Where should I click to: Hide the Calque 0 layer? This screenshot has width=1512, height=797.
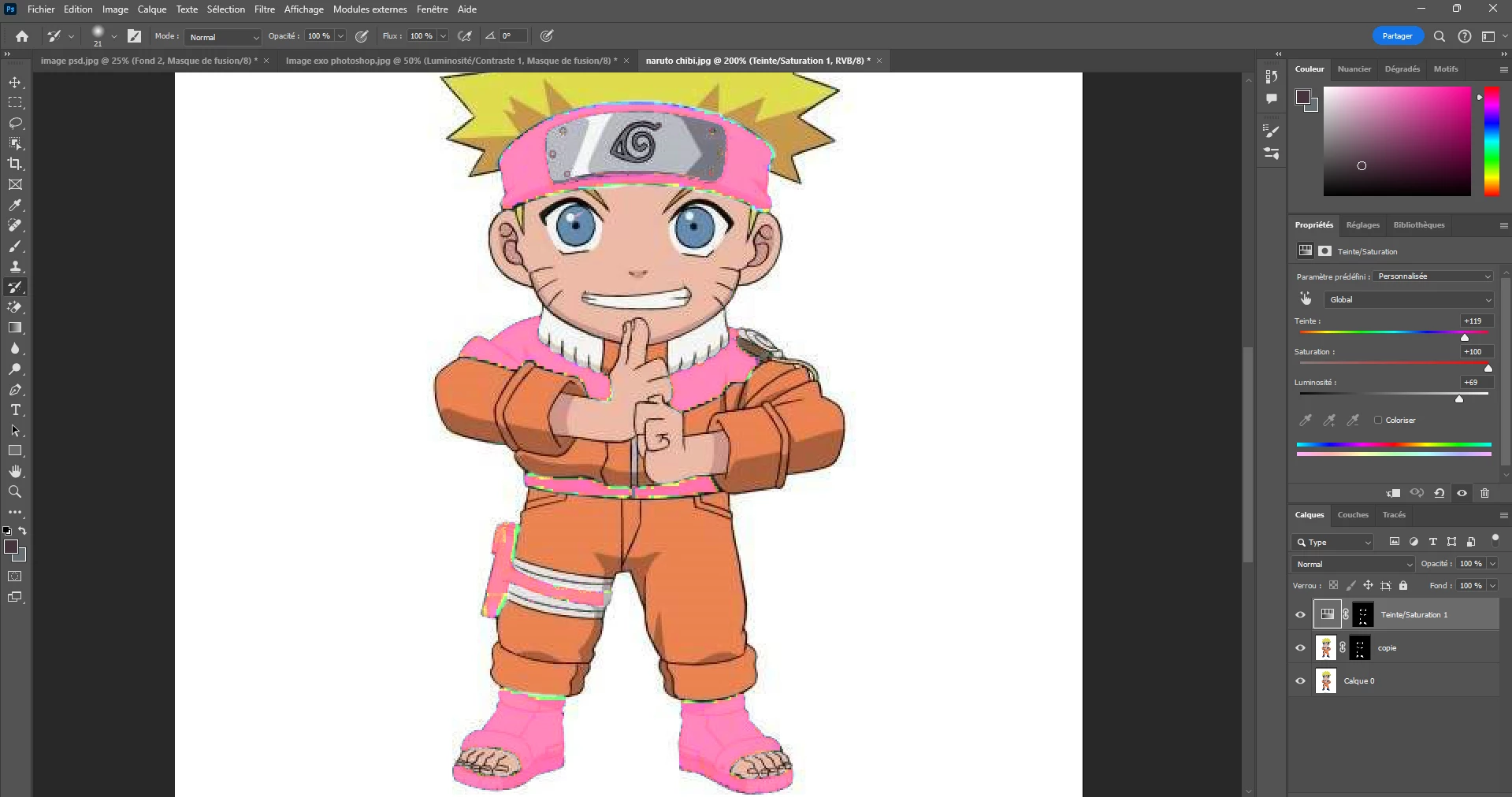click(x=1301, y=681)
